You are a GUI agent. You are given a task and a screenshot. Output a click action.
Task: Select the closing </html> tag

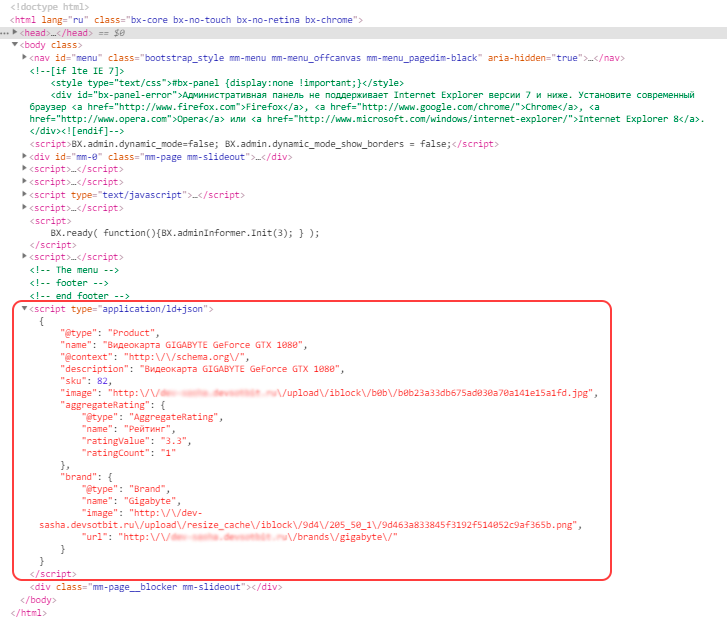click(28, 613)
